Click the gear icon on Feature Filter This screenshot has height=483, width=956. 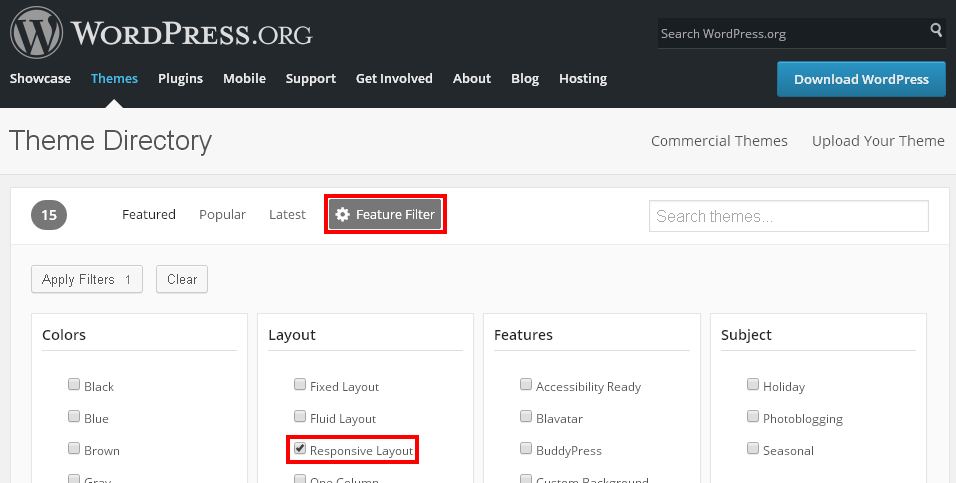coord(343,214)
